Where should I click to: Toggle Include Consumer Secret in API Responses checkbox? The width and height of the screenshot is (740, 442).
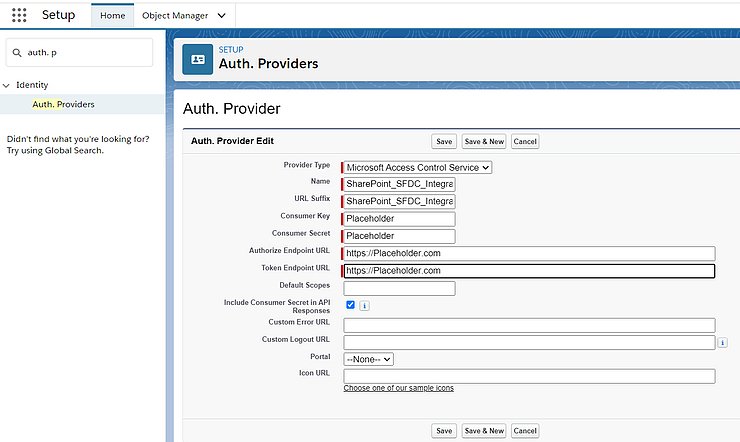(350, 305)
